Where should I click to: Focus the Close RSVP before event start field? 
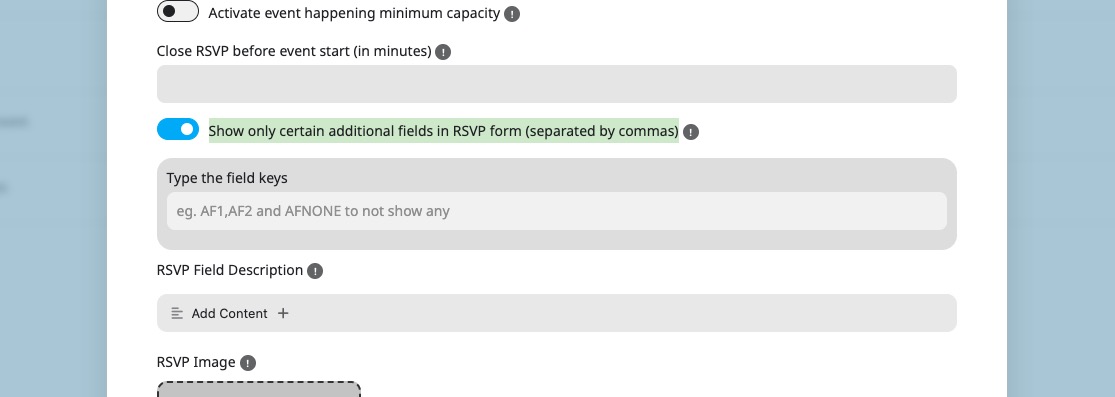click(557, 84)
